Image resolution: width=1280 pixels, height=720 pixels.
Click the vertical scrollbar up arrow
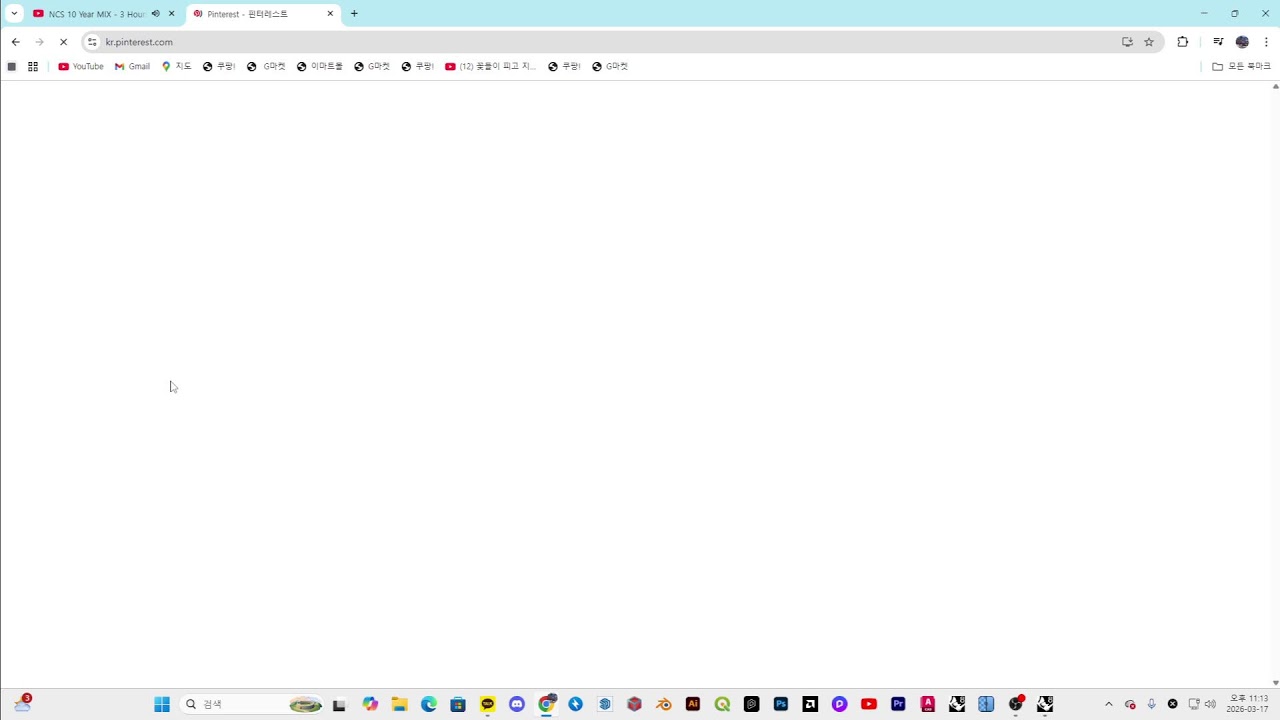pos(1275,86)
